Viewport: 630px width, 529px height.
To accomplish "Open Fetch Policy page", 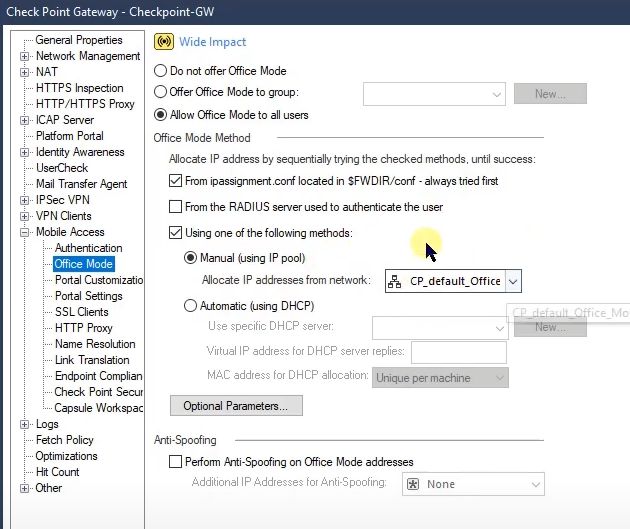I will point(65,440).
